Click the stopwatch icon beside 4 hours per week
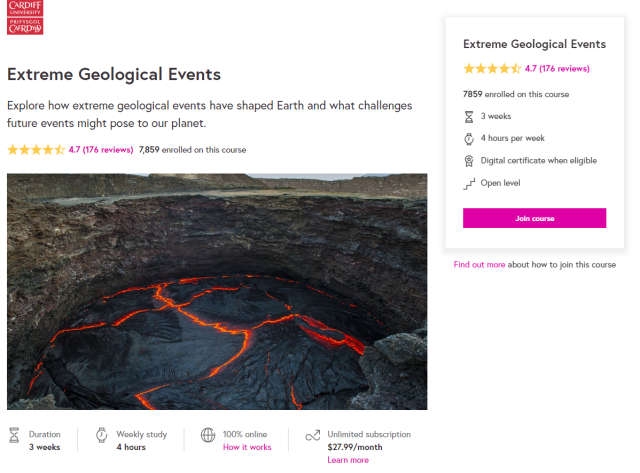Screen dimensions: 640x473 pyautogui.click(x=468, y=138)
